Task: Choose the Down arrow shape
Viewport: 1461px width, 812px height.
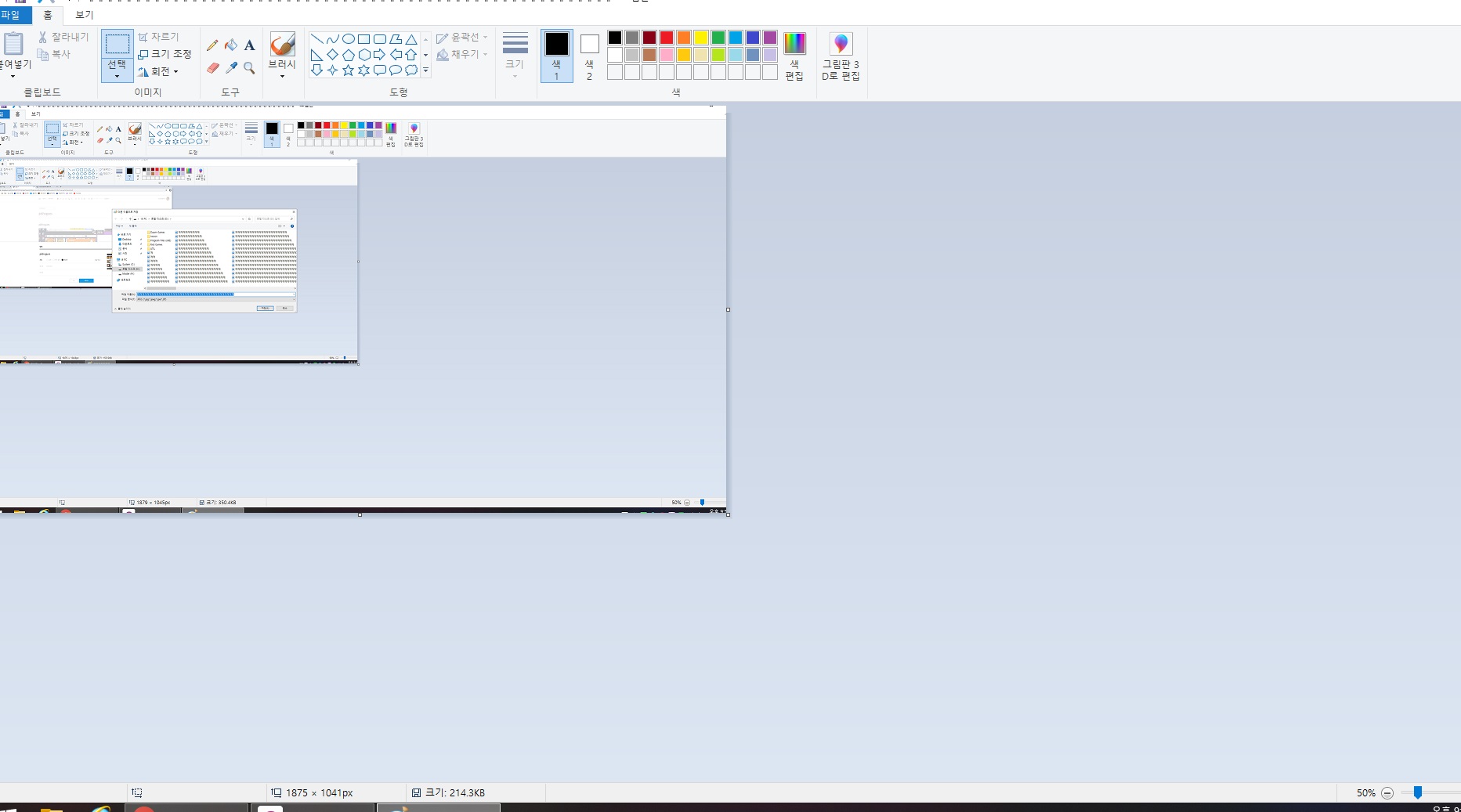Action: (x=316, y=70)
